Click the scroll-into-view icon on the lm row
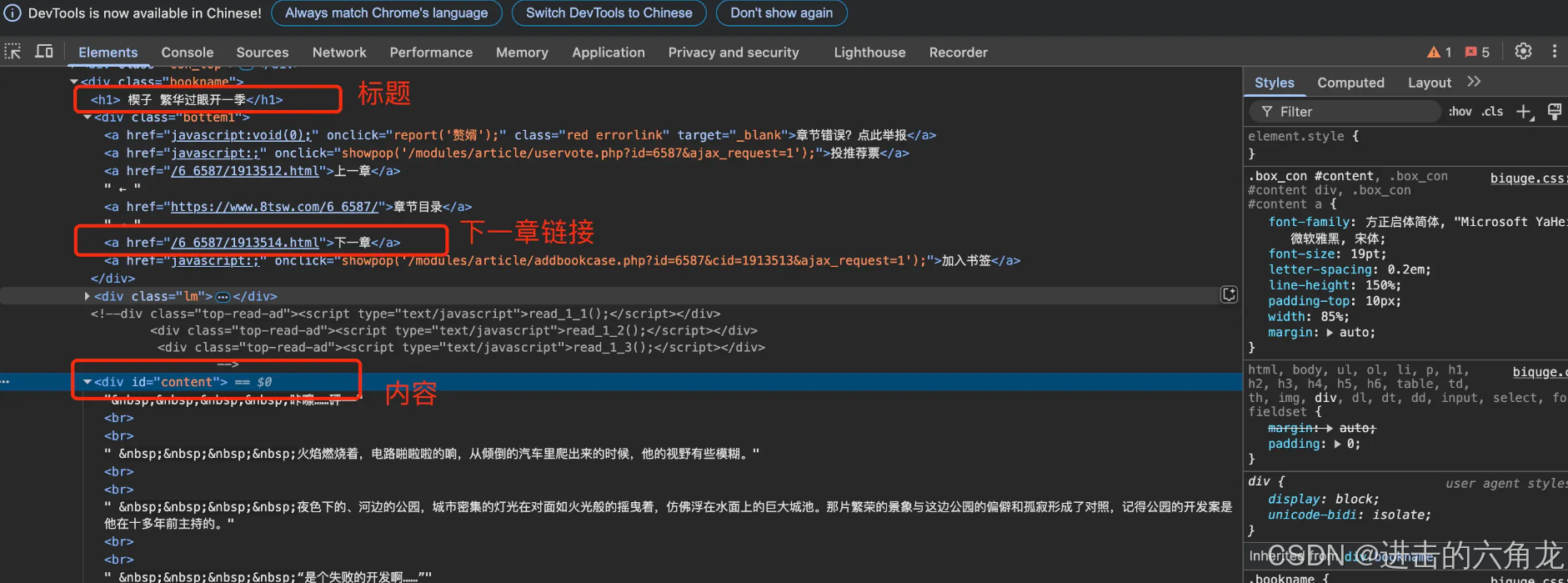1568x583 pixels. (x=1229, y=294)
